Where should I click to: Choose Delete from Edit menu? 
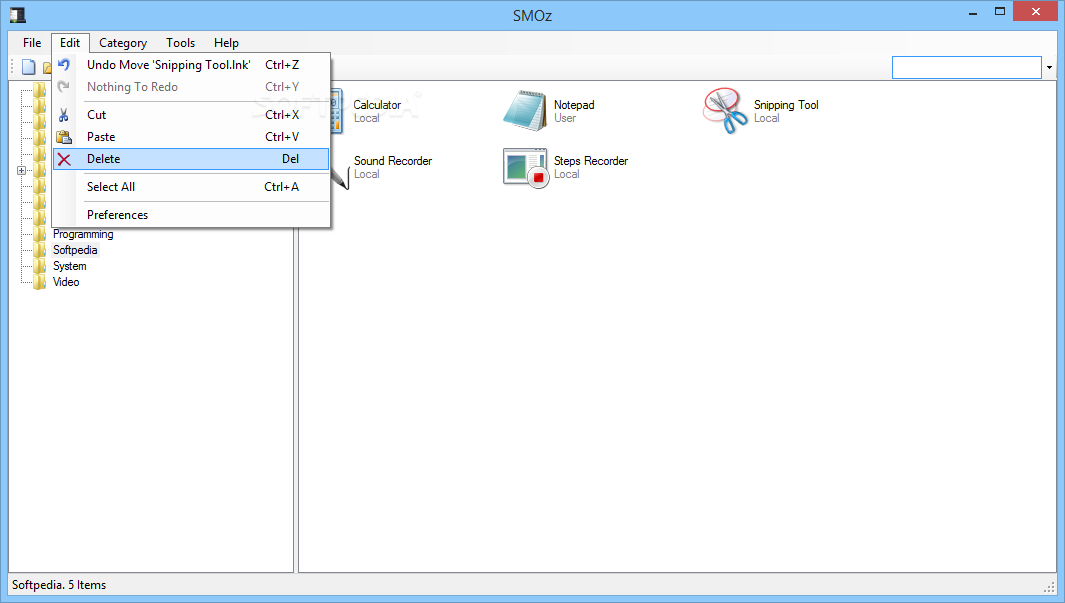(192, 159)
